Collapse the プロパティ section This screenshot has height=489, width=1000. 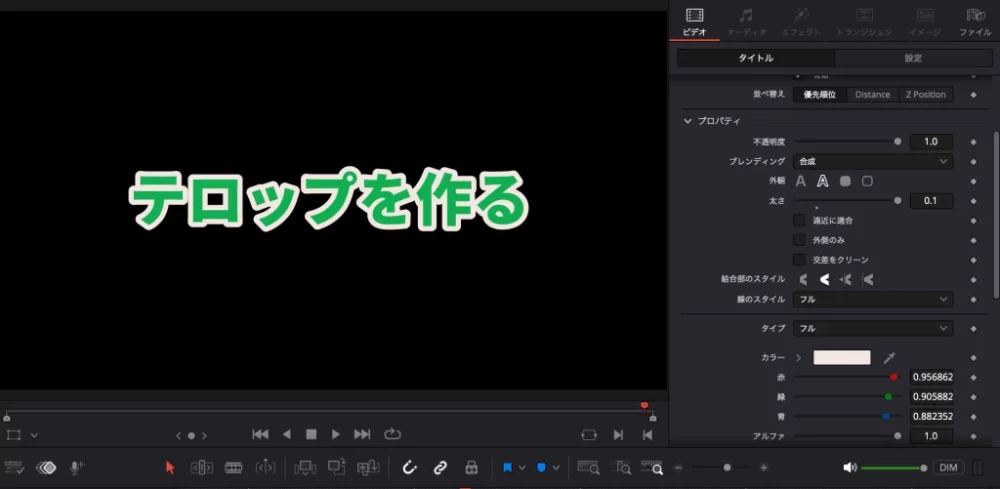(x=688, y=121)
